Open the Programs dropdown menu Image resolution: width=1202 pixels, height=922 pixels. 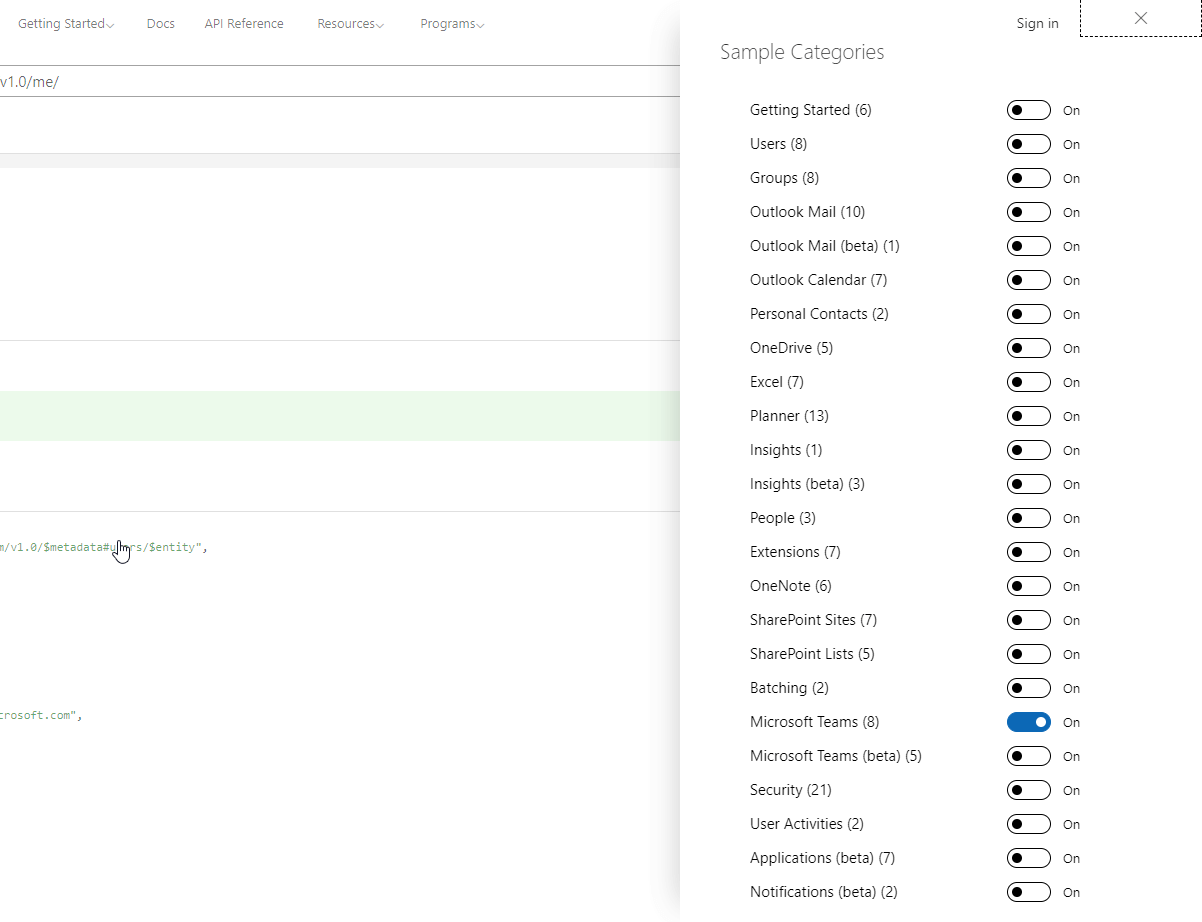[452, 23]
